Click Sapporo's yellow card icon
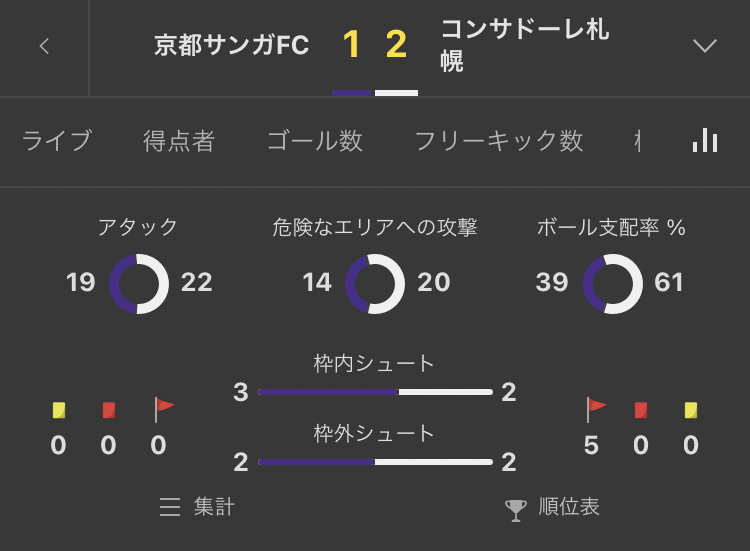This screenshot has width=750, height=551. [x=691, y=410]
